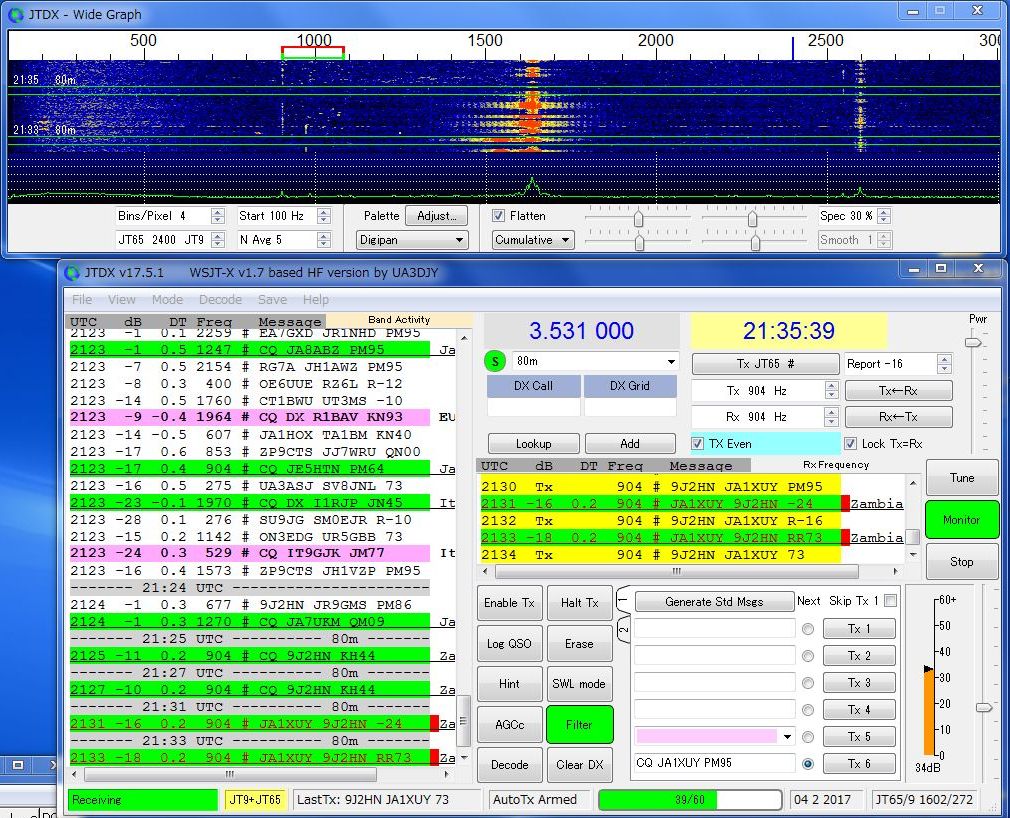Uncheck the Lock Tx=Rx checkbox
Image resolution: width=1010 pixels, height=818 pixels.
pyautogui.click(x=851, y=444)
